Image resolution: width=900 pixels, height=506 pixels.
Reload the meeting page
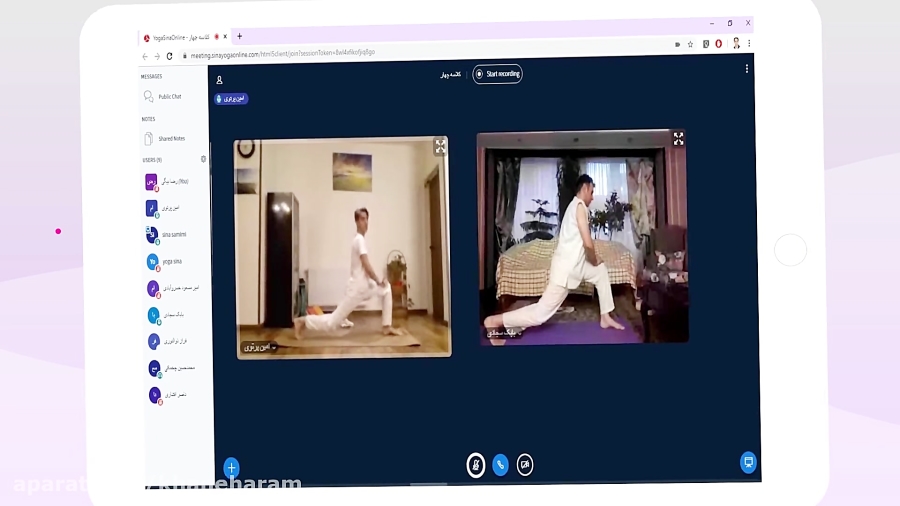[169, 56]
